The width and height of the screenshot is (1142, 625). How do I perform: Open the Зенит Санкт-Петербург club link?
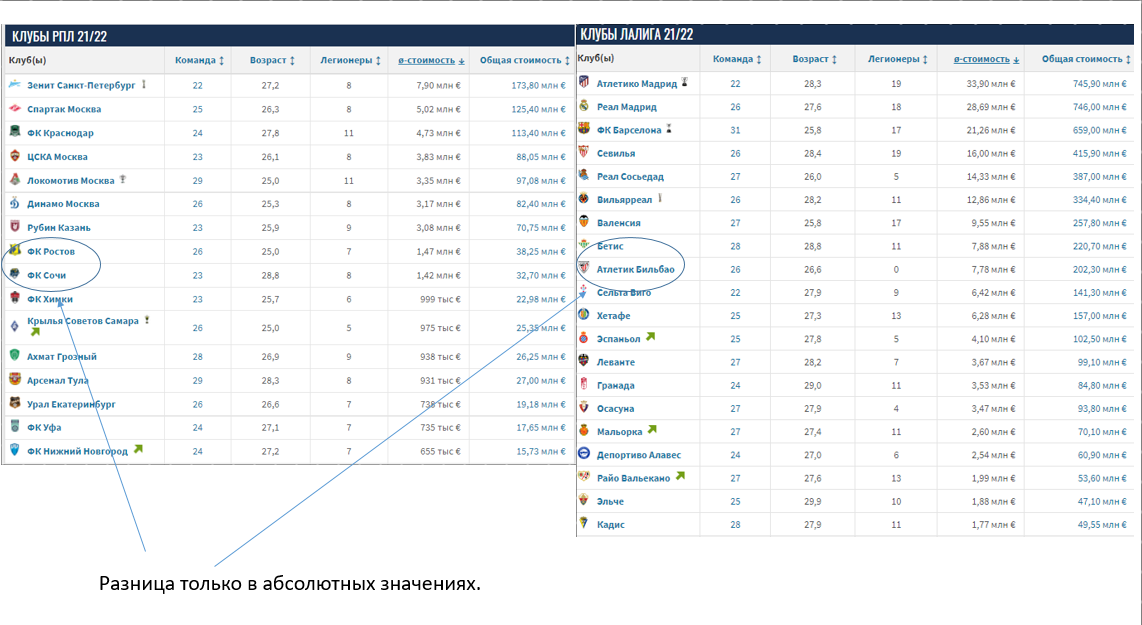click(81, 85)
